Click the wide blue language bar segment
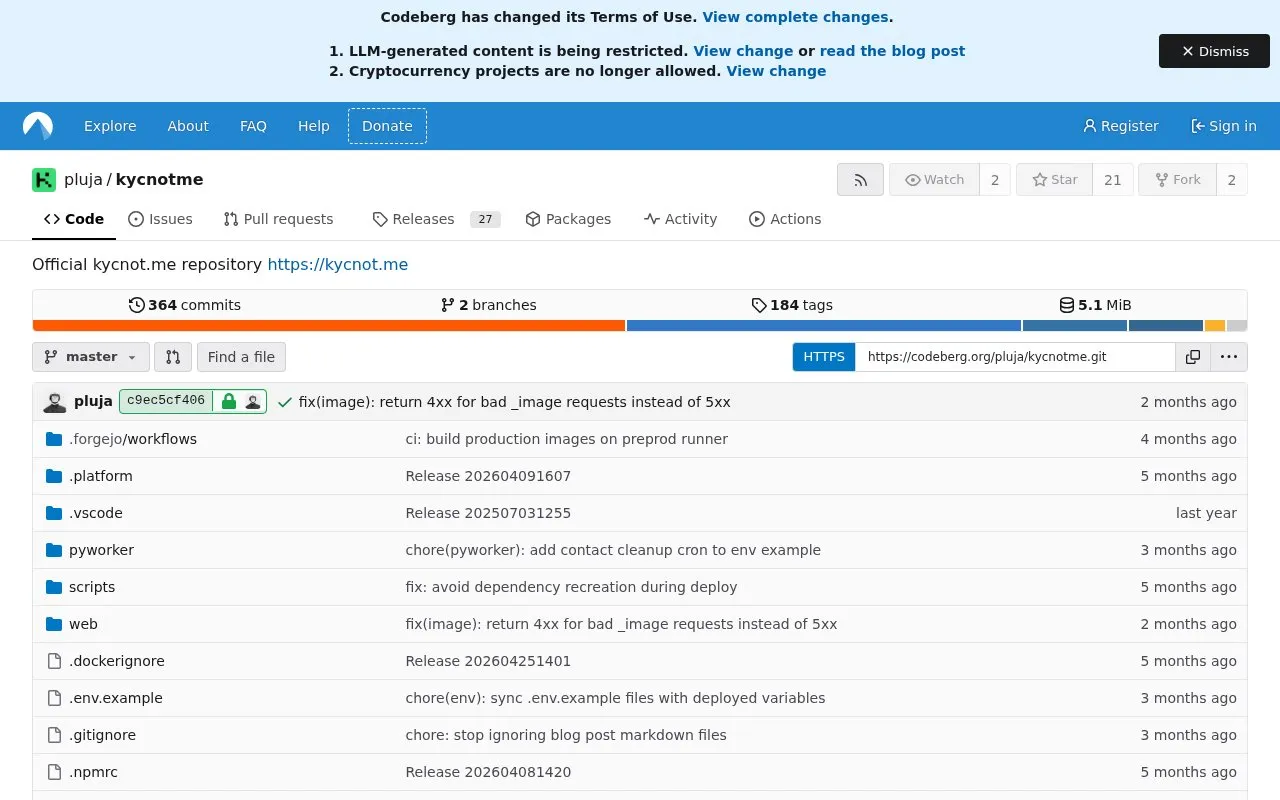The height and width of the screenshot is (800, 1280). coord(824,325)
